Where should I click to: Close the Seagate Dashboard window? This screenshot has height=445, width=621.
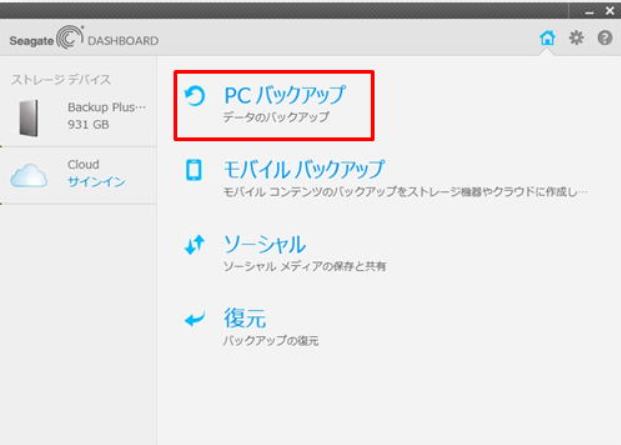[610, 11]
